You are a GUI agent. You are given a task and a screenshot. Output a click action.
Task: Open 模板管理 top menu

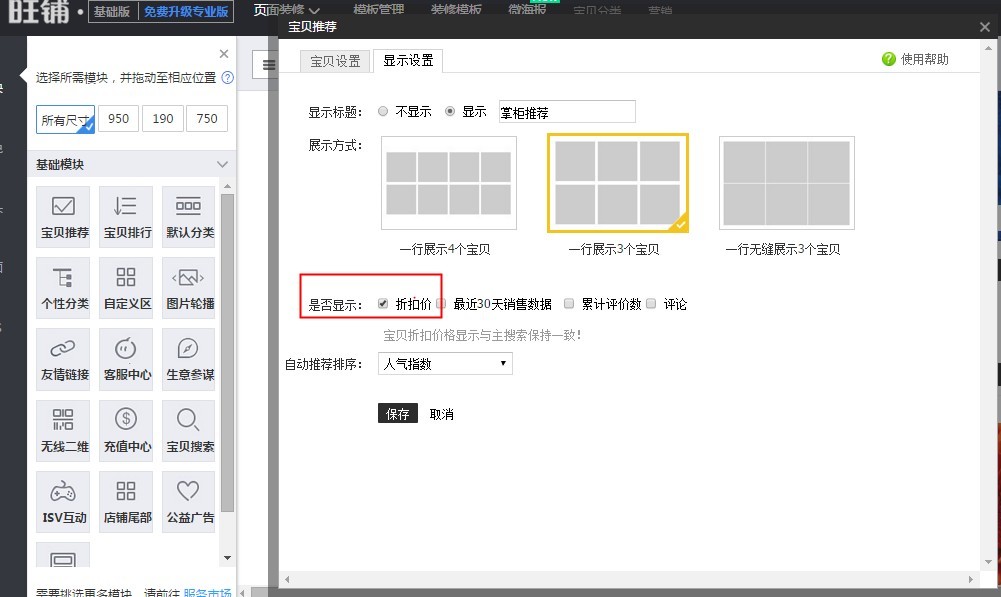coord(379,9)
